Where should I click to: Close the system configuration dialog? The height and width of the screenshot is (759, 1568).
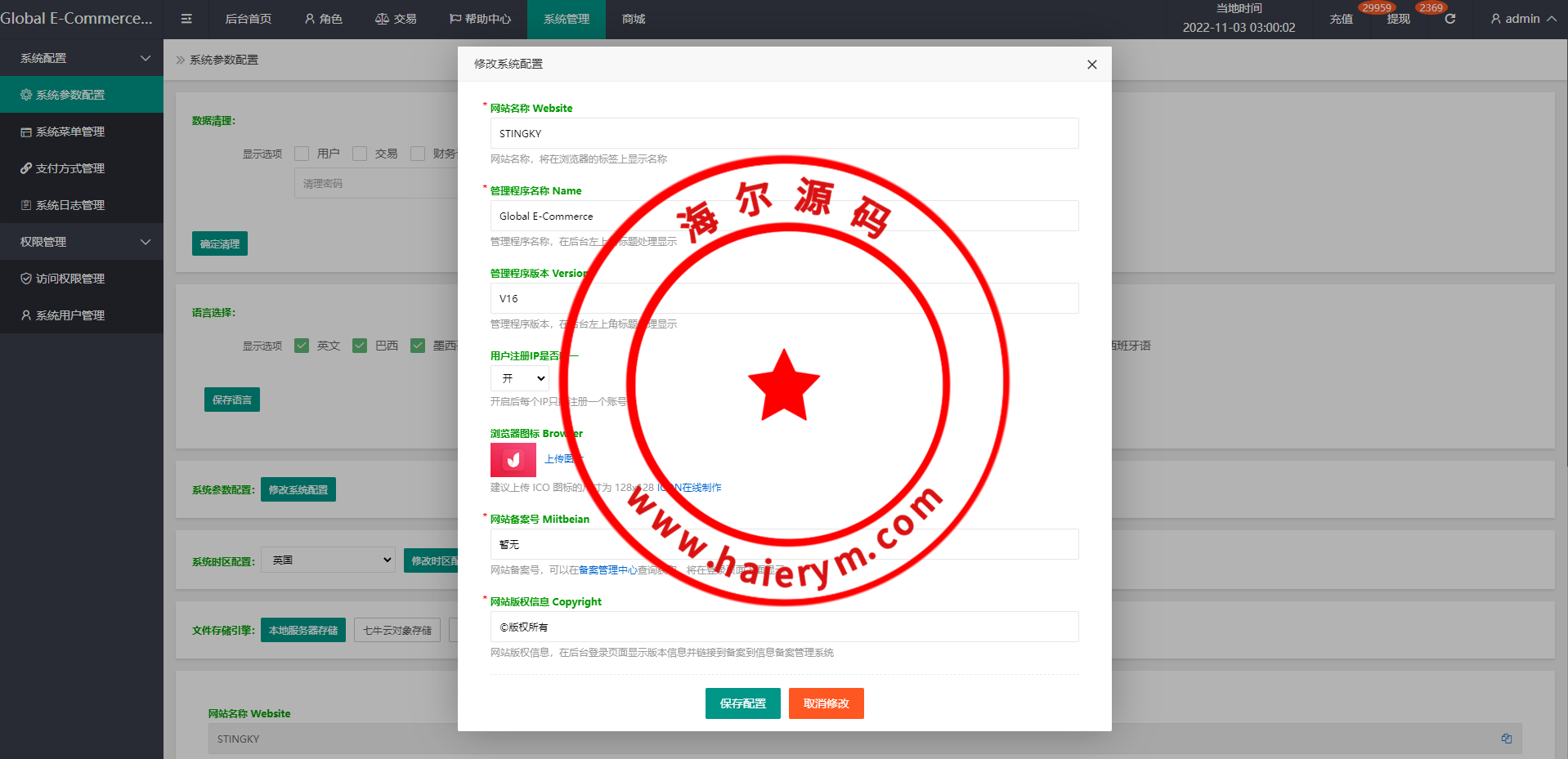(x=1091, y=65)
